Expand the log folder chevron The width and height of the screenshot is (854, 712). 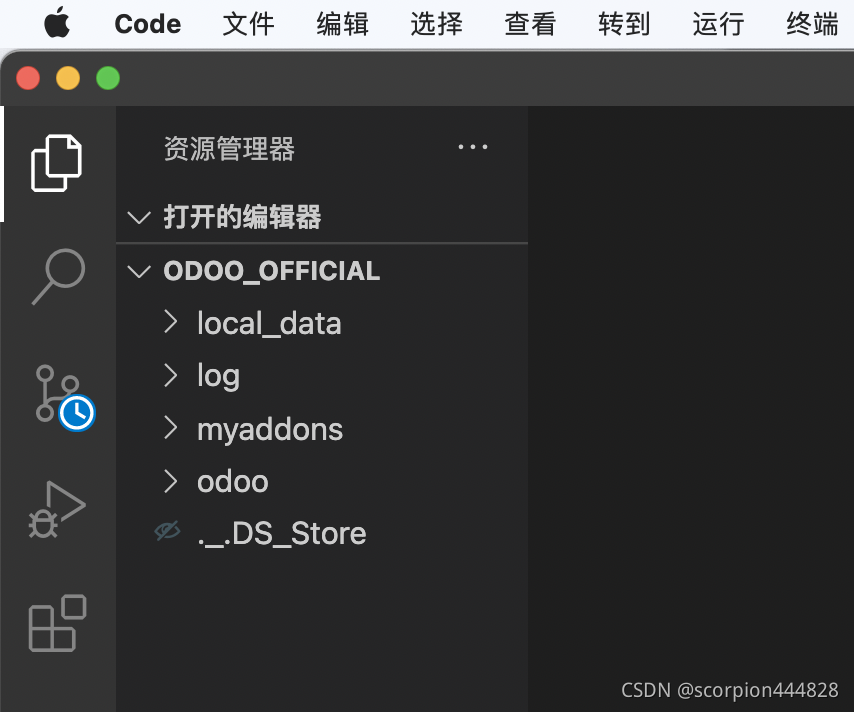pos(170,375)
